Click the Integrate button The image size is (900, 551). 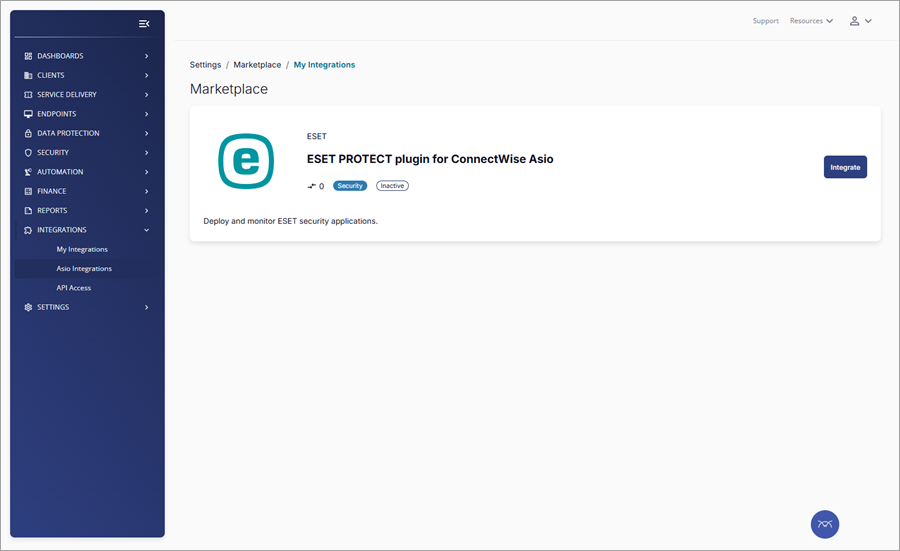point(845,167)
